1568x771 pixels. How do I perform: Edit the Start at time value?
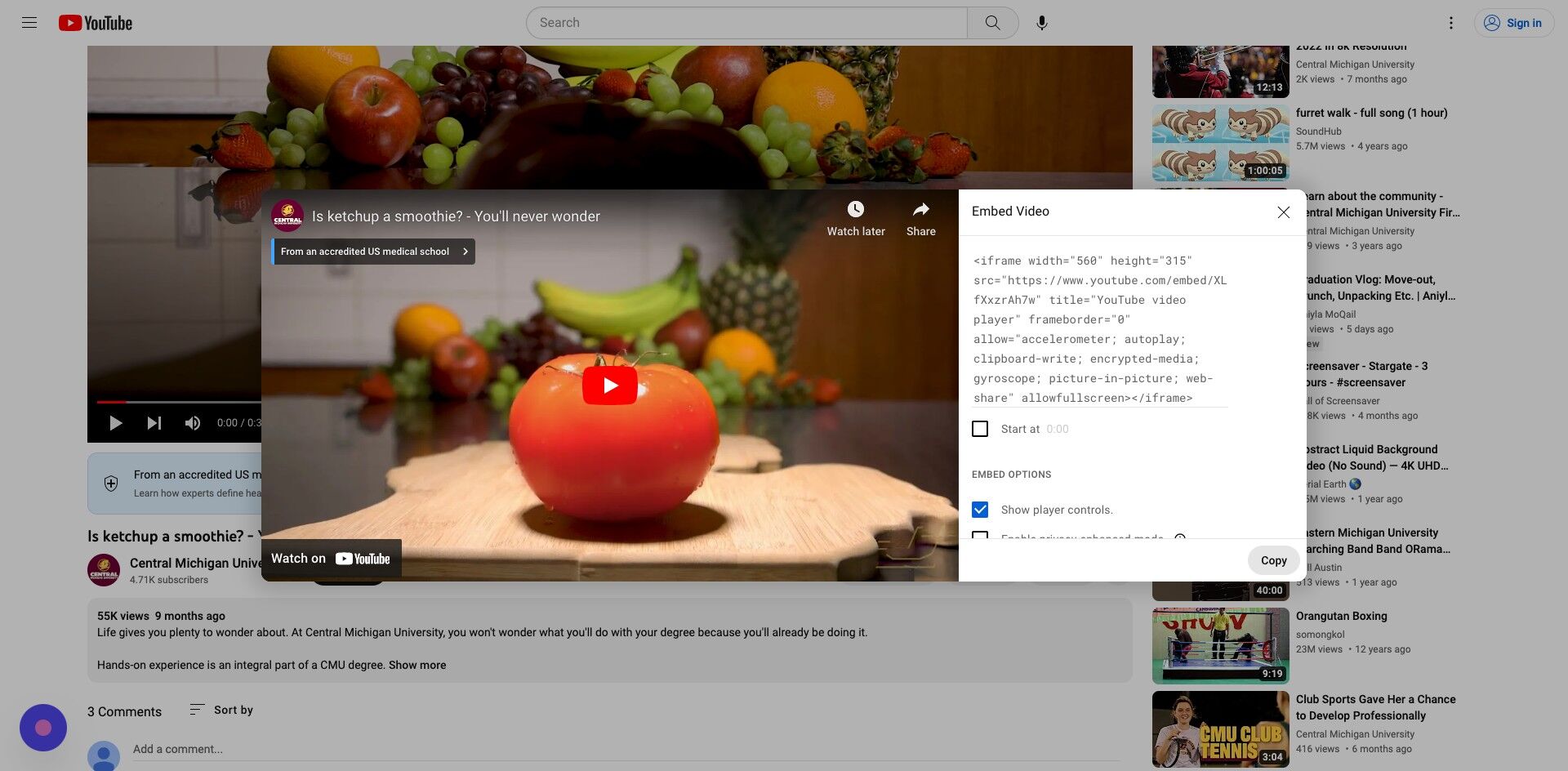[x=1057, y=429]
